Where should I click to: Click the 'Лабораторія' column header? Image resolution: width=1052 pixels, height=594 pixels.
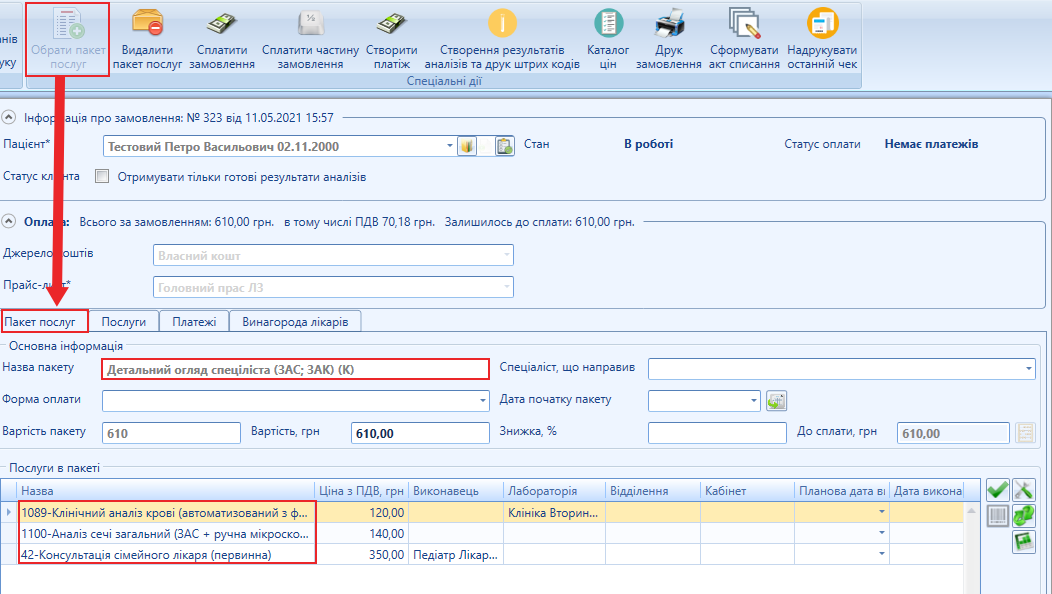pyautogui.click(x=554, y=491)
